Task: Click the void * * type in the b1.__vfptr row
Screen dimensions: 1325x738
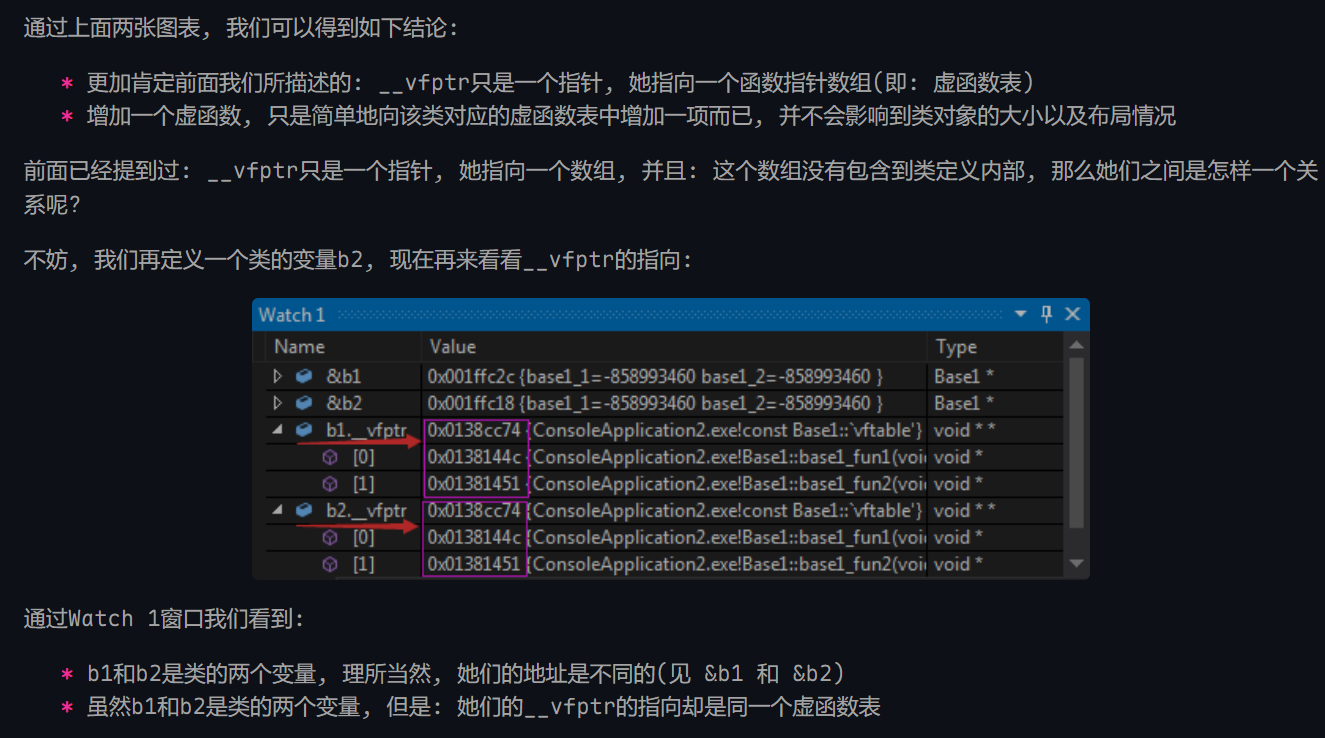Action: point(964,430)
